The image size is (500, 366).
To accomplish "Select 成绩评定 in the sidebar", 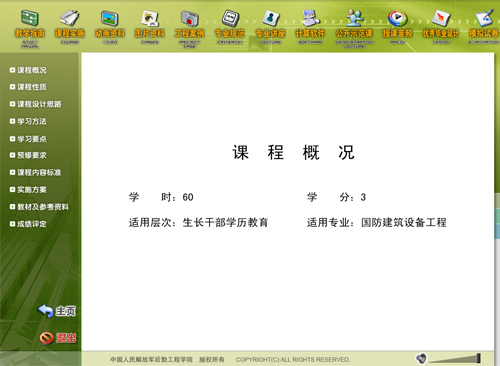I will (x=28, y=224).
